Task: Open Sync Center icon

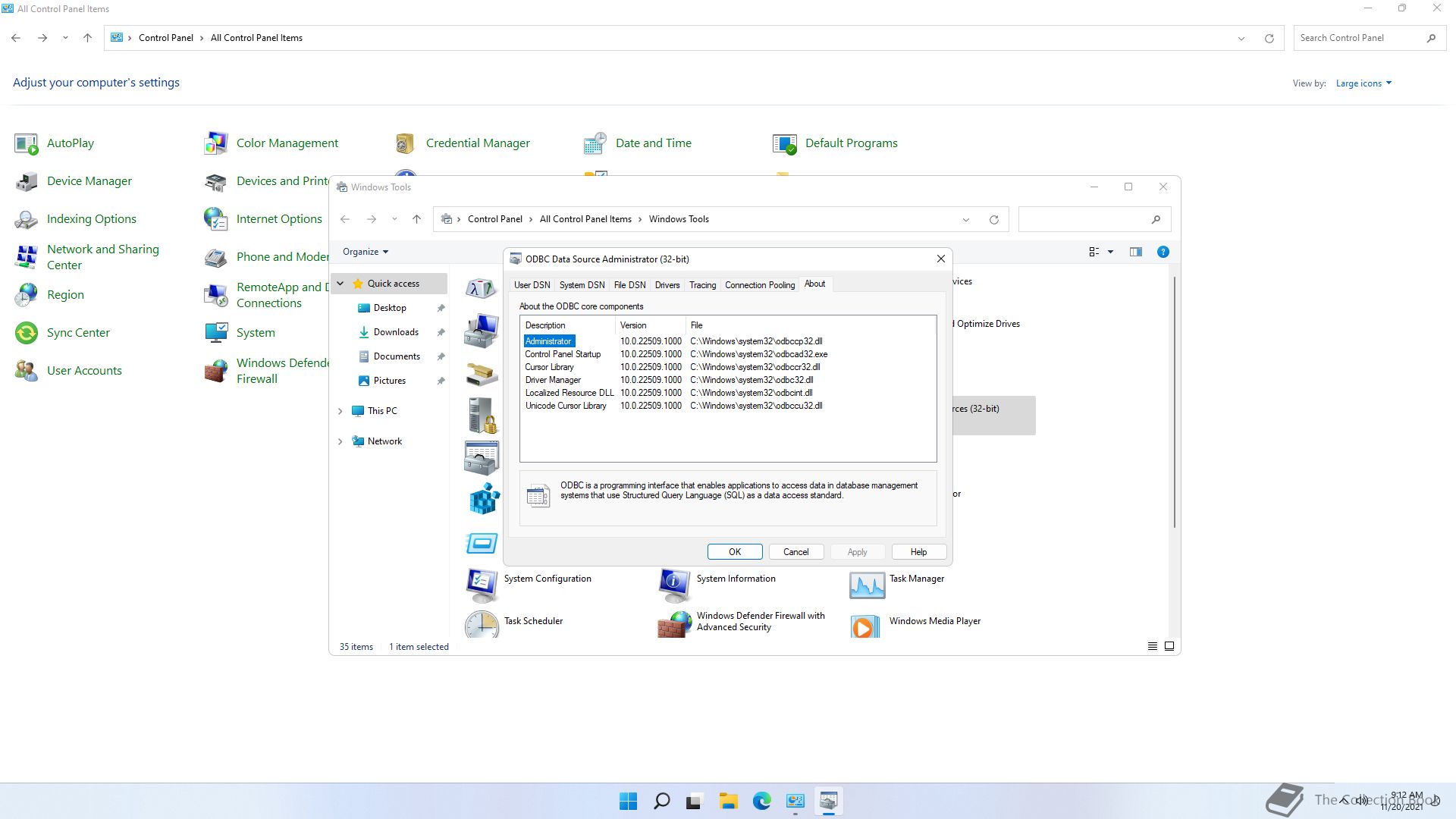Action: [27, 333]
